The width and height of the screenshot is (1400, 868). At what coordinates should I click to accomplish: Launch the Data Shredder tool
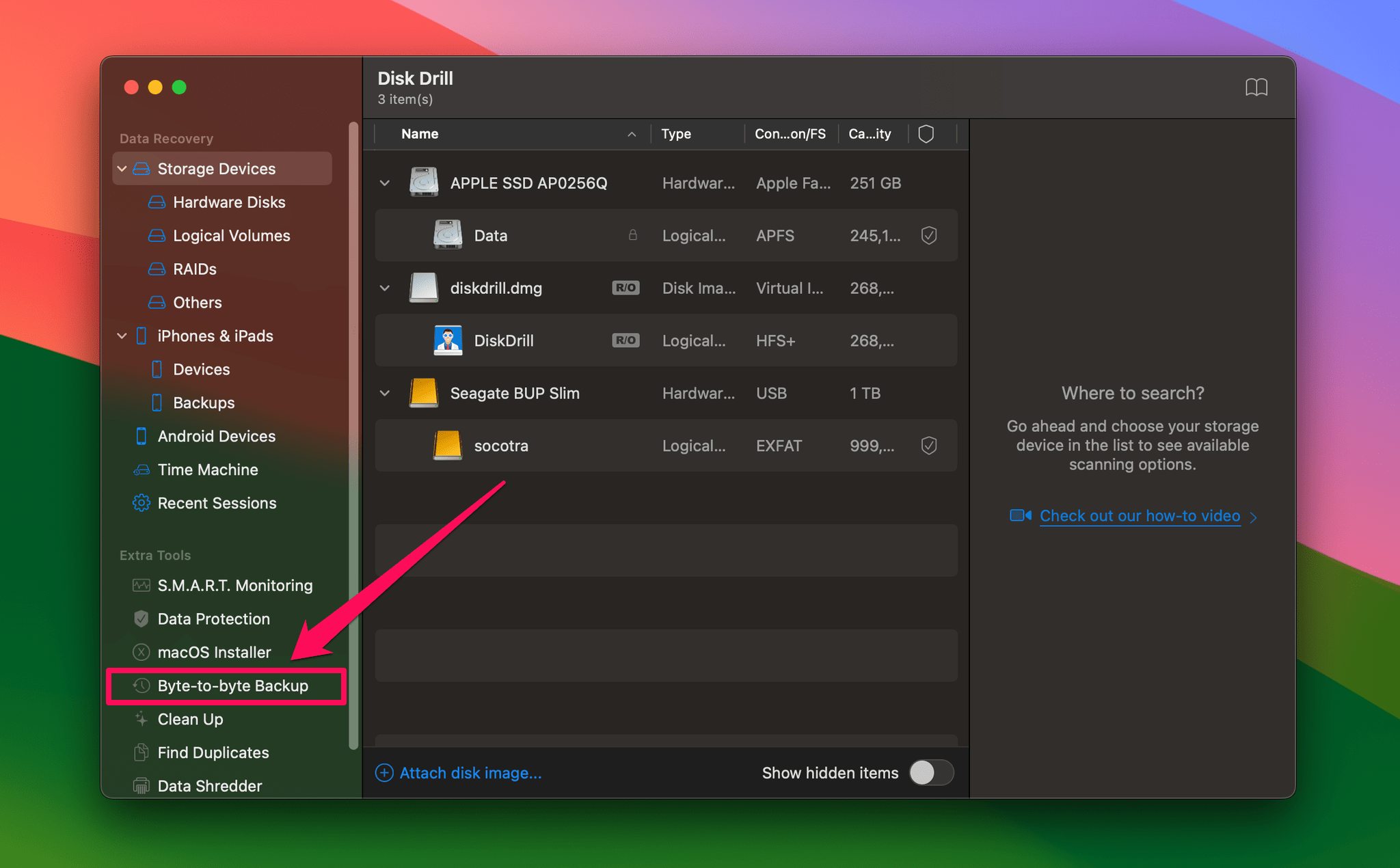click(209, 785)
